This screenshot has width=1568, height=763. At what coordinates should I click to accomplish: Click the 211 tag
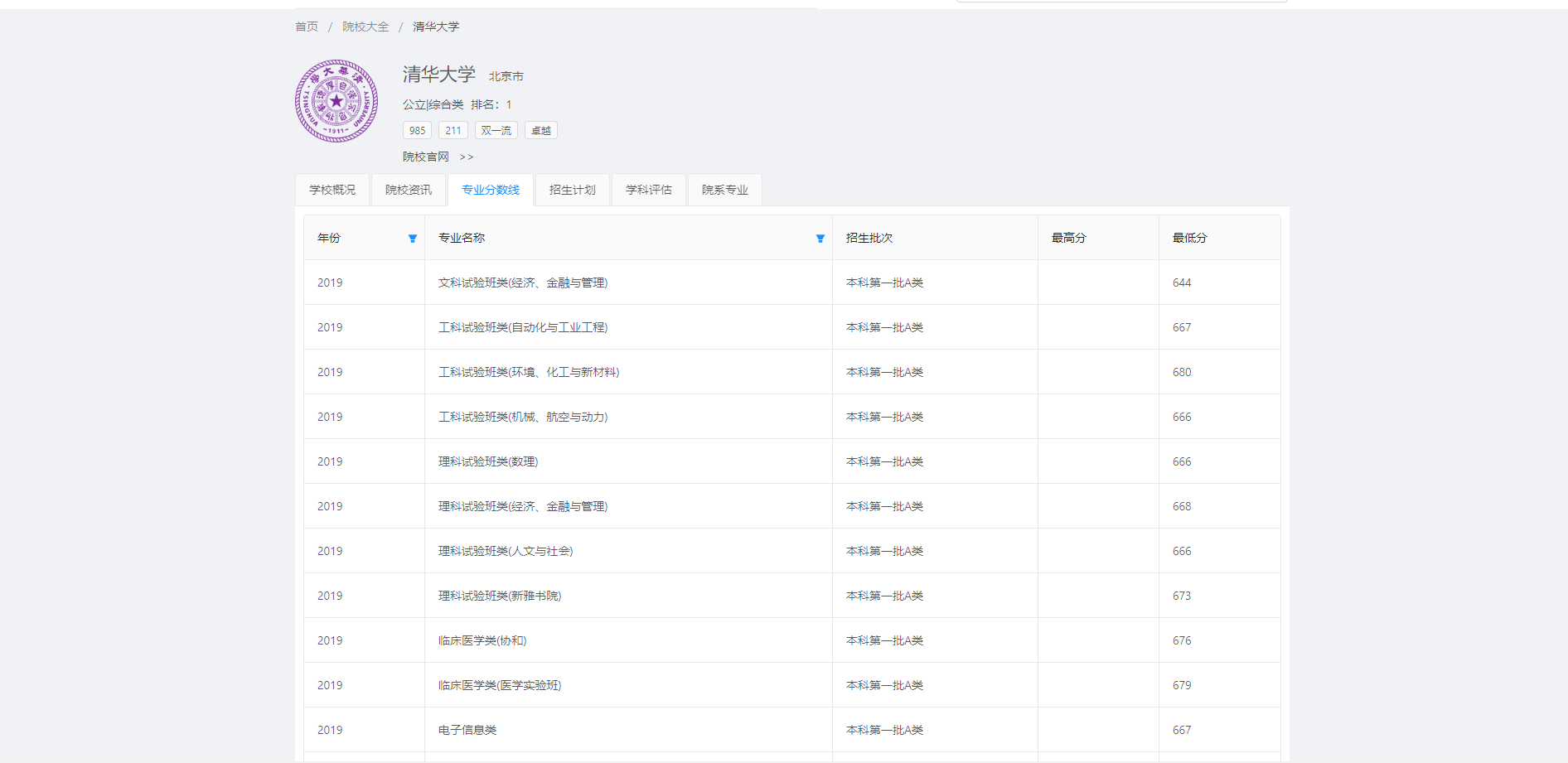(453, 130)
